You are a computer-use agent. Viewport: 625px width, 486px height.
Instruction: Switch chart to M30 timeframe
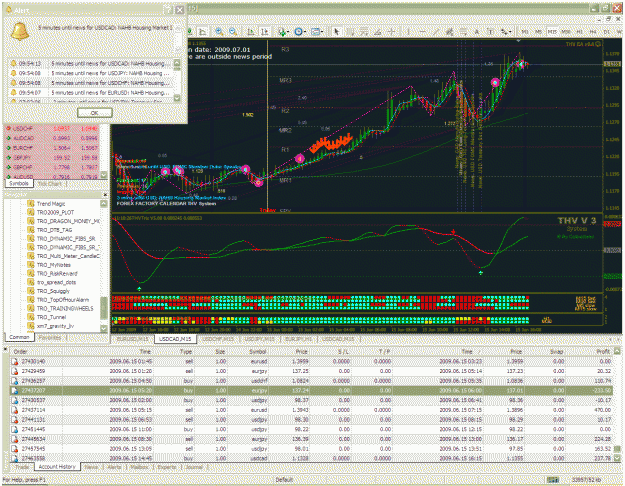[x=566, y=31]
